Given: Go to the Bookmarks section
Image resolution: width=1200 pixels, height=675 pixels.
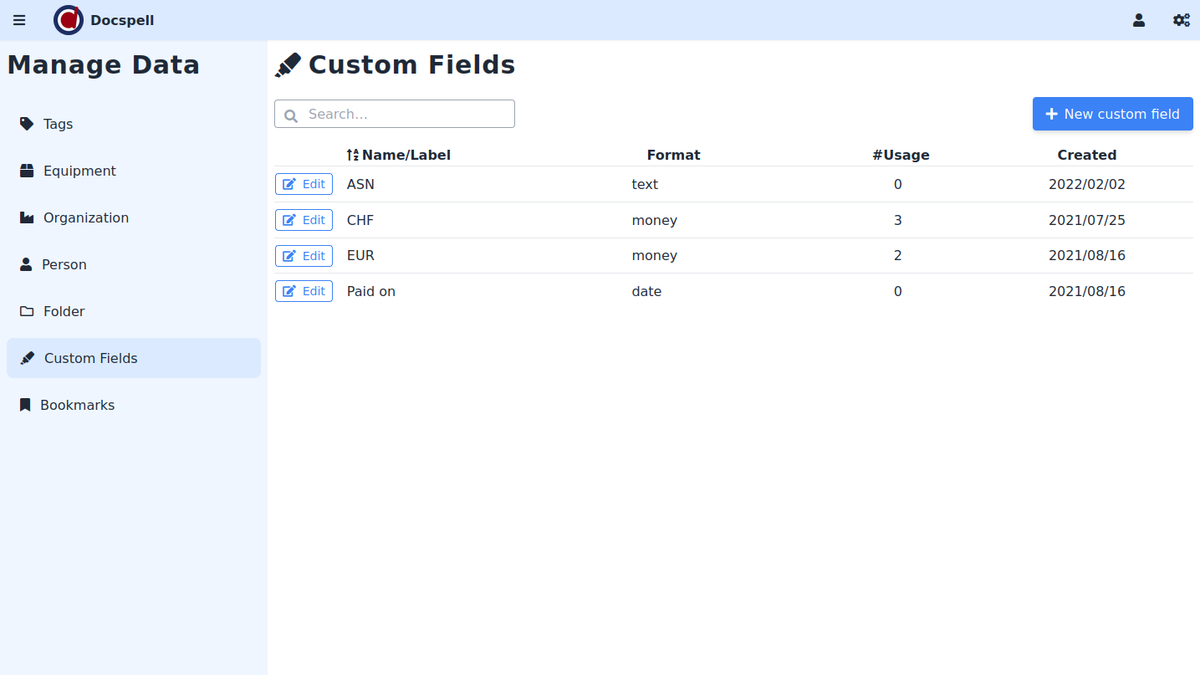Looking at the screenshot, I should (x=77, y=405).
